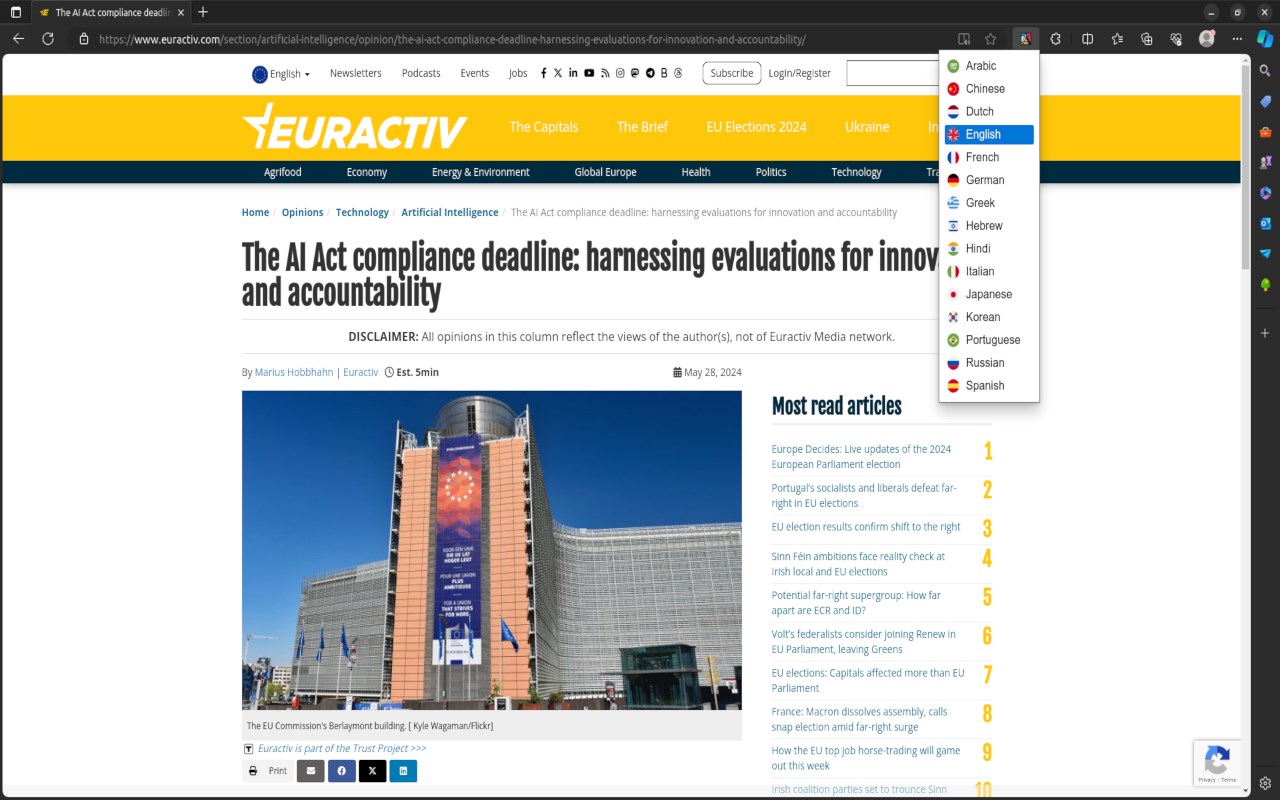Image resolution: width=1280 pixels, height=800 pixels.
Task: Share article on LinkedIn button below image
Action: pos(403,771)
